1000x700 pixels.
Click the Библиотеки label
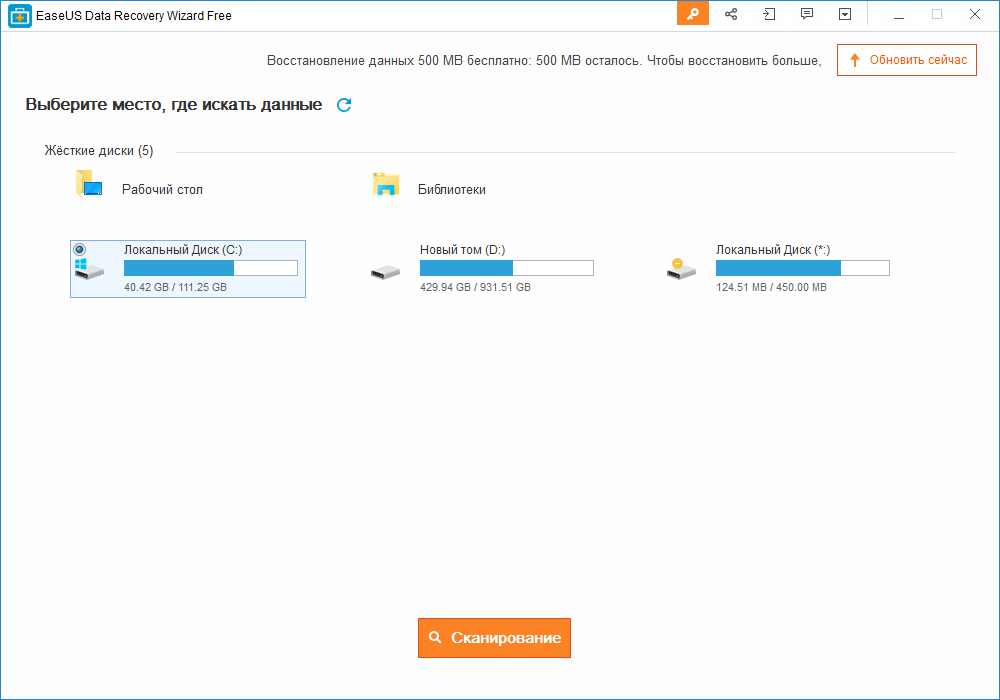(452, 189)
